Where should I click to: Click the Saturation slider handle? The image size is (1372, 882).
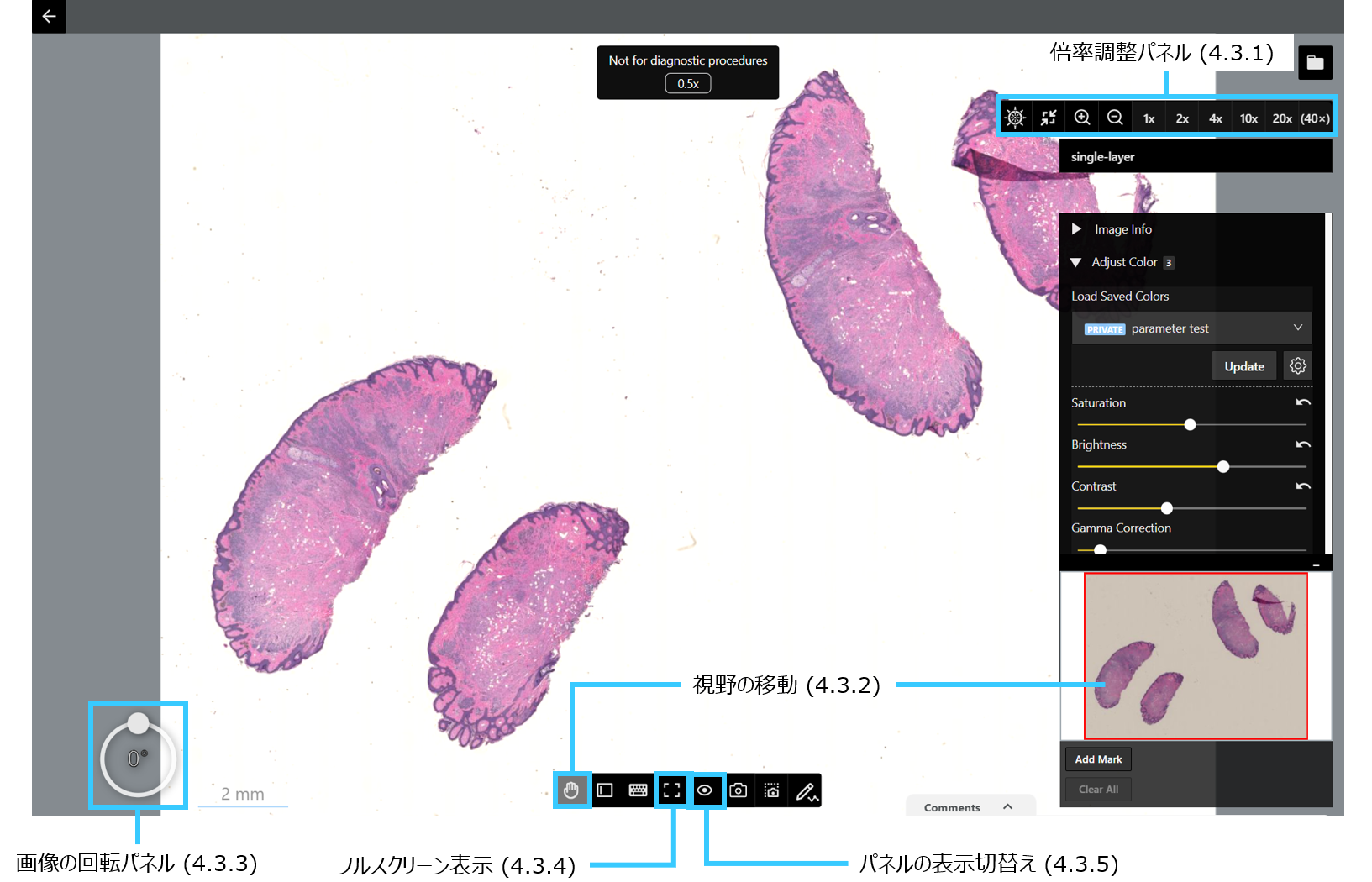point(1190,425)
